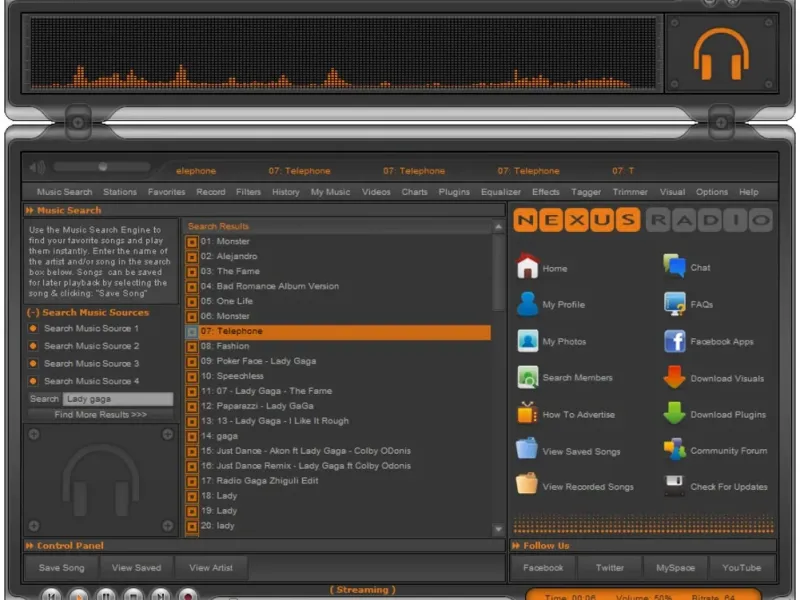800x600 pixels.
Task: Open the Stations menu item
Action: tap(120, 192)
